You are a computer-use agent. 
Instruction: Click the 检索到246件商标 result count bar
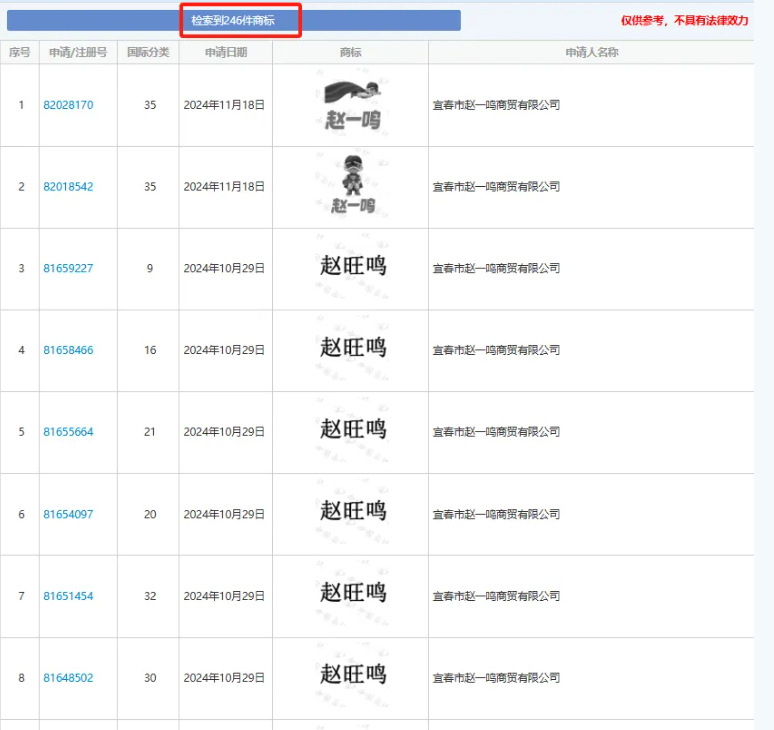[233, 20]
